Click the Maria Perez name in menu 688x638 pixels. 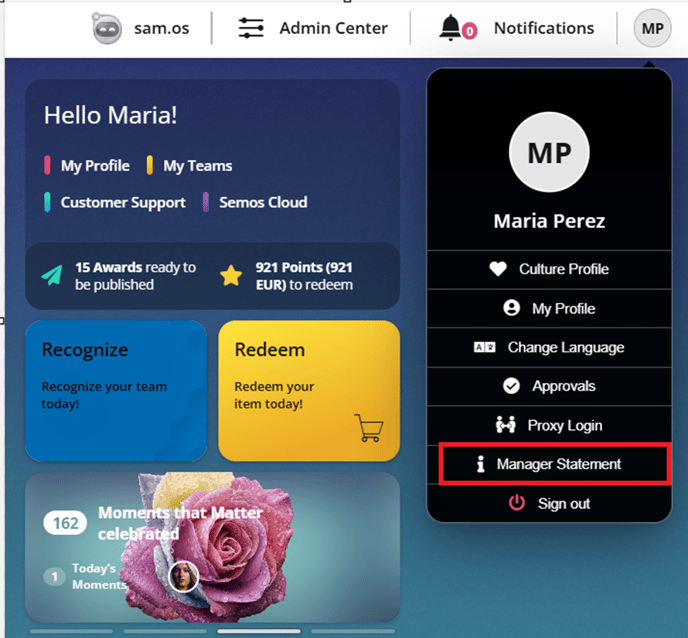pos(549,221)
